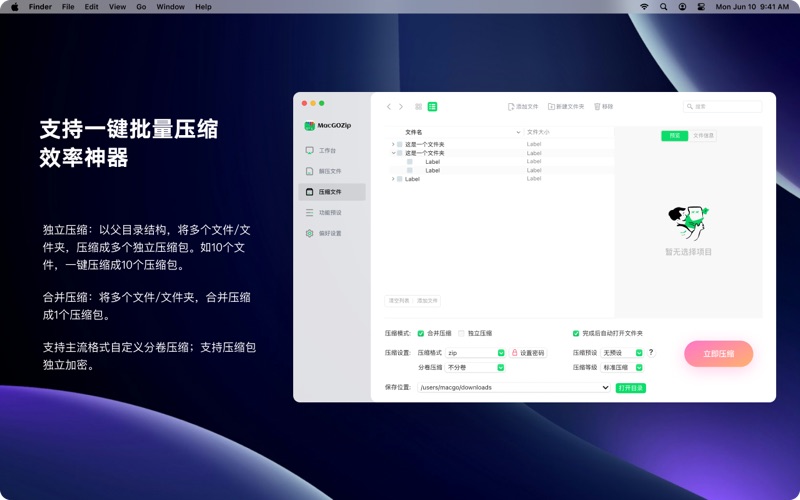Check the box of expanded 这是一个文件夹 row
This screenshot has height=500, width=800.
[399, 153]
